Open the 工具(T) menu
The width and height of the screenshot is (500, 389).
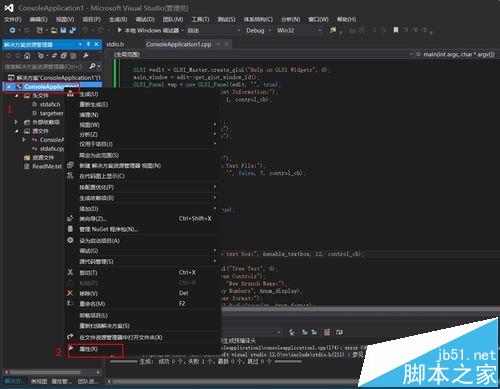coord(200,20)
